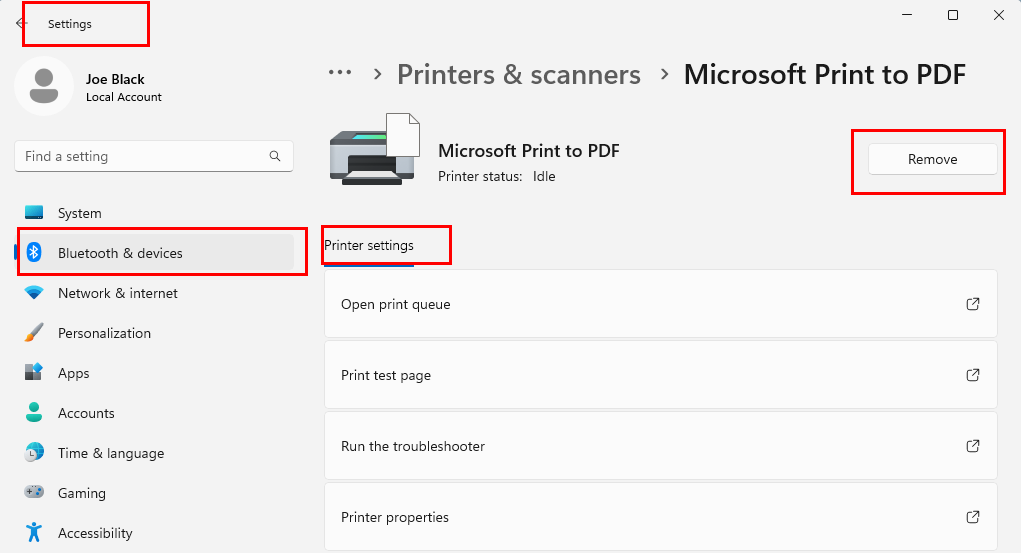
Task: Click the System monitor icon
Action: click(34, 213)
